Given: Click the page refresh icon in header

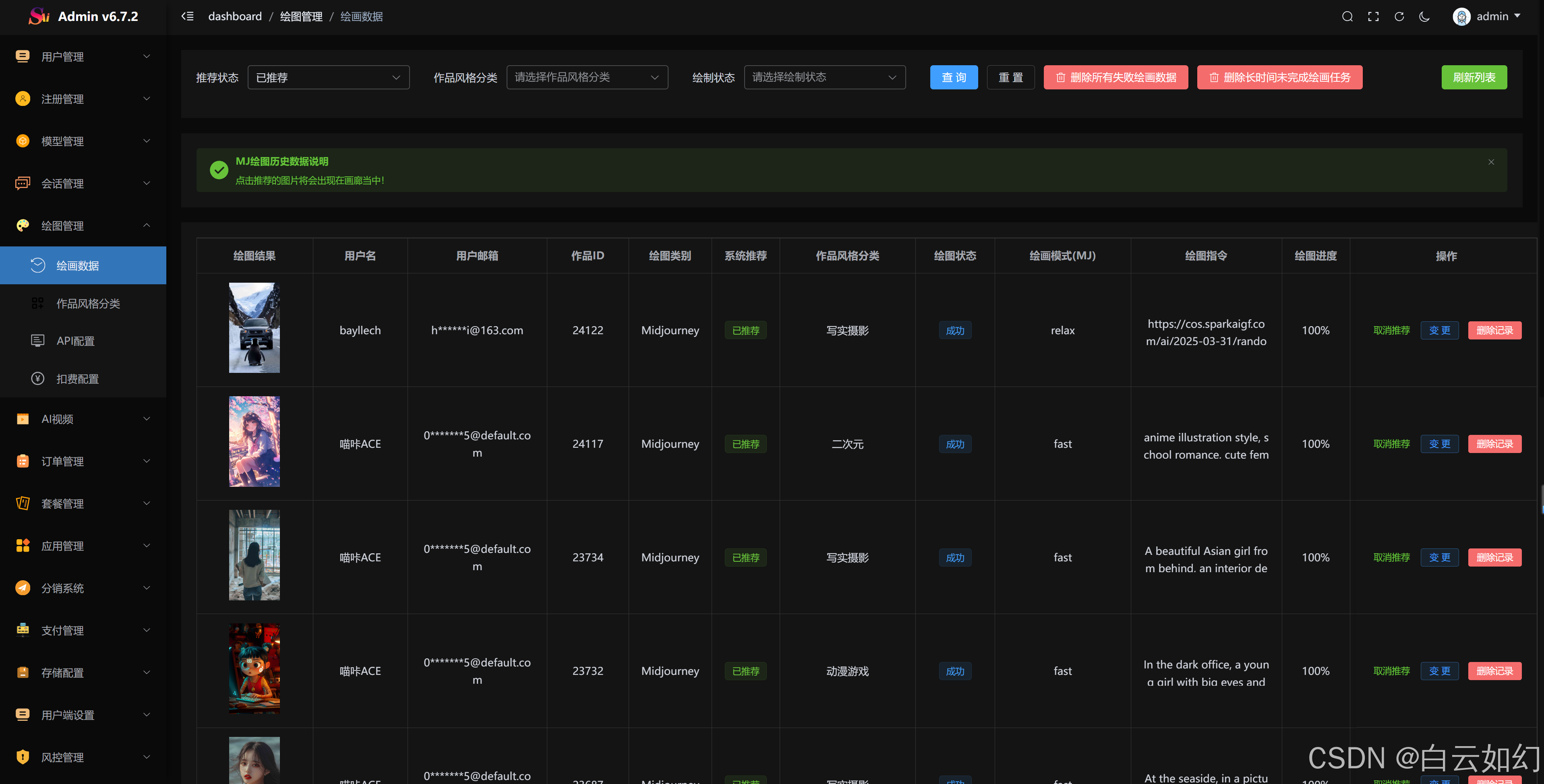Looking at the screenshot, I should click(x=1399, y=16).
